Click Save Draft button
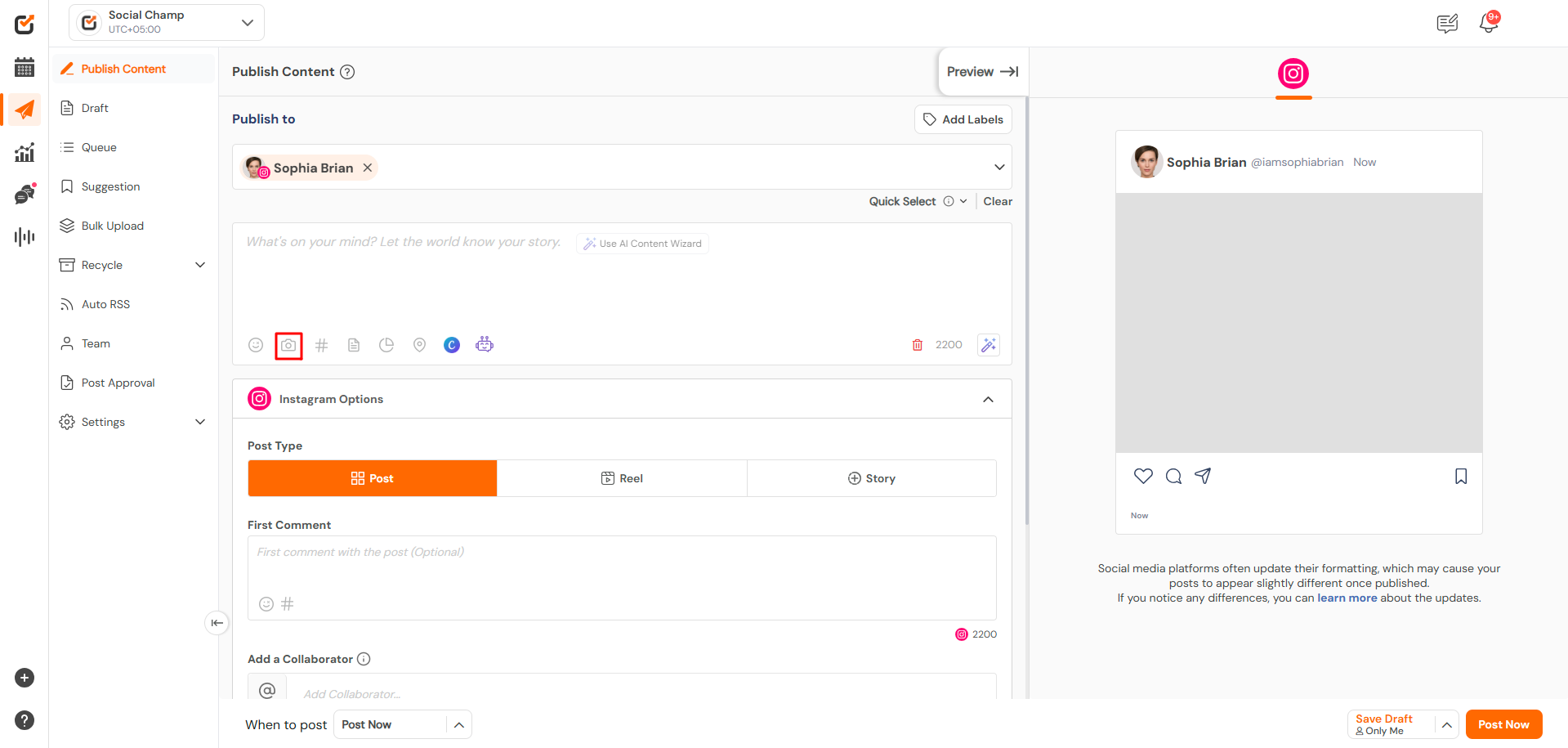1568x748 pixels. tap(1392, 724)
